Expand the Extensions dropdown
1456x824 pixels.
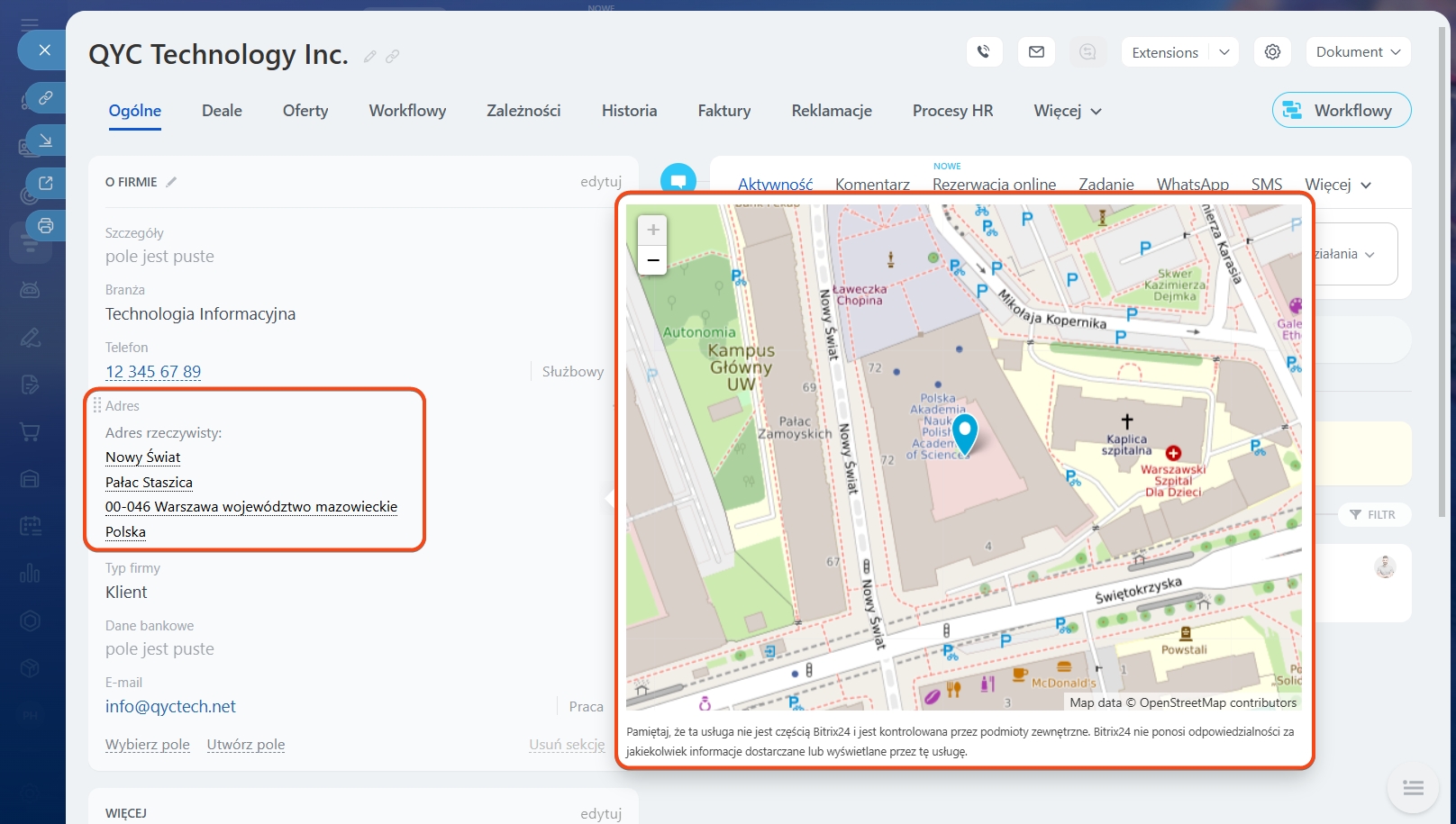tap(1224, 52)
